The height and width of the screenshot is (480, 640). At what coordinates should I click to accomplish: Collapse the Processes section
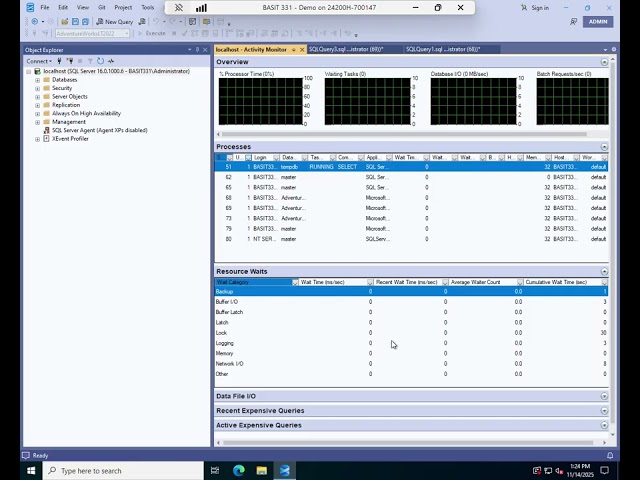(604, 147)
